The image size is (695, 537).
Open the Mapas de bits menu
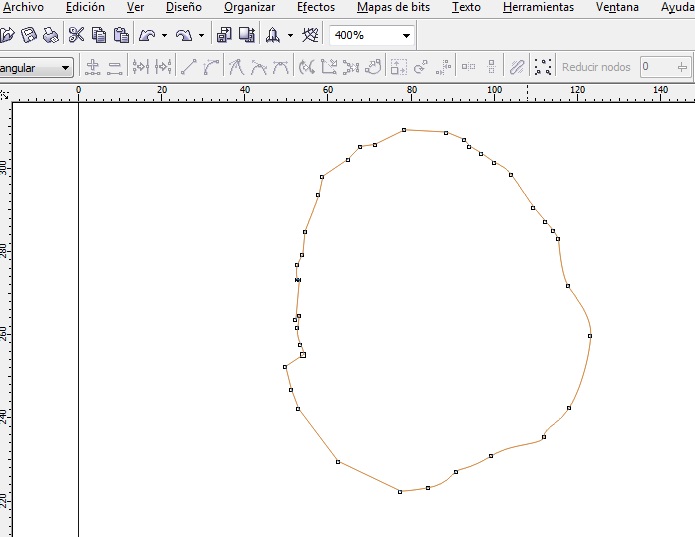[x=393, y=7]
